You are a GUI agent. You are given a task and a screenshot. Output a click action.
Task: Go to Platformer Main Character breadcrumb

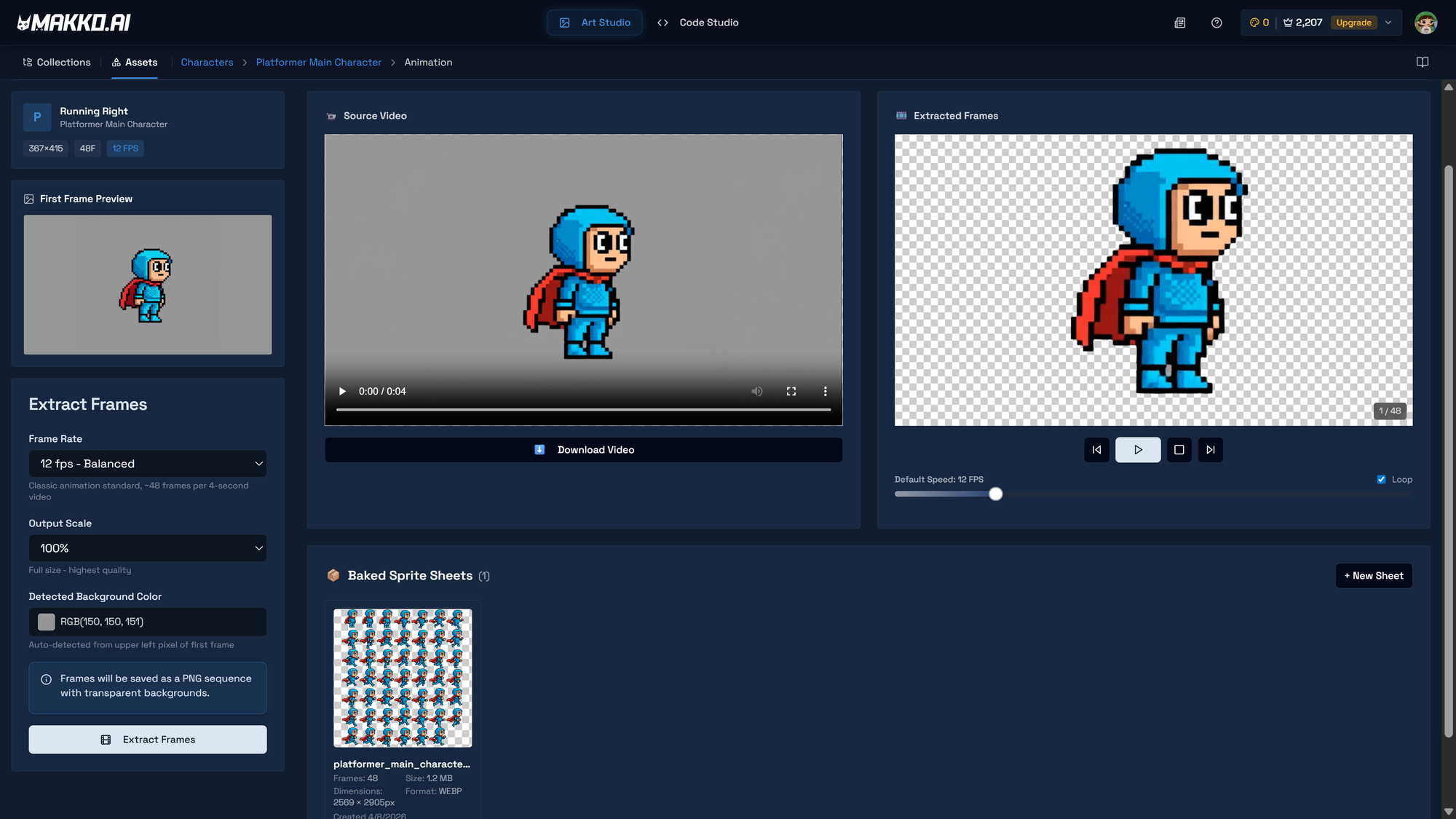[x=318, y=63]
